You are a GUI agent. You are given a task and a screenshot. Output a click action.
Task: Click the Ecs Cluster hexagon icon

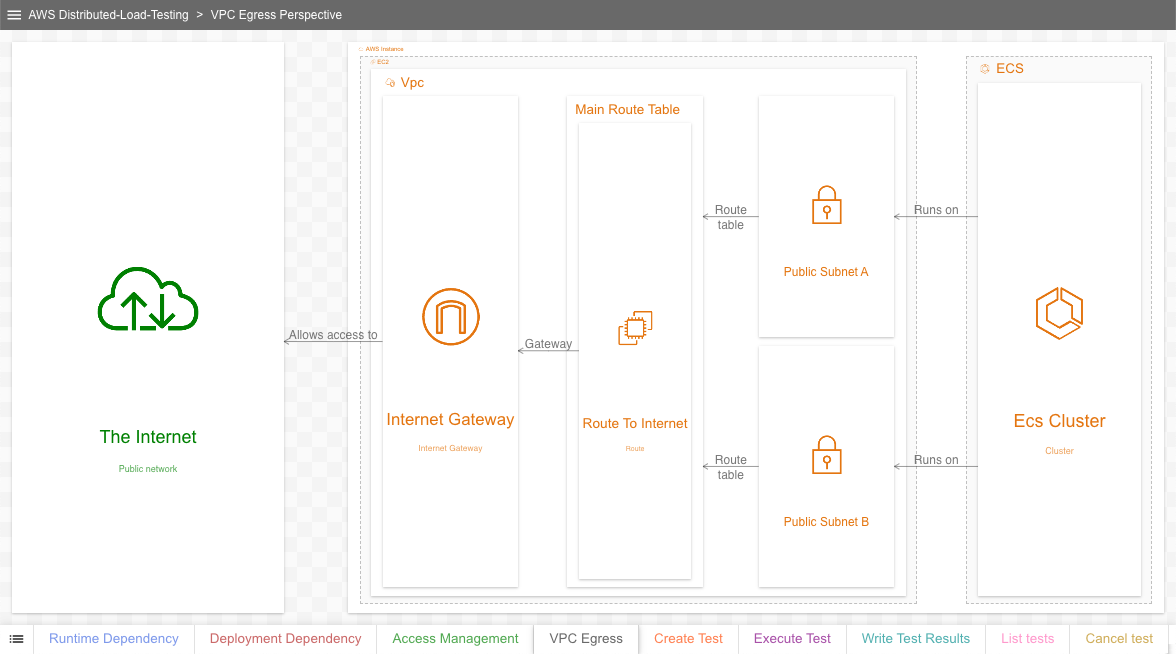pyautogui.click(x=1059, y=313)
